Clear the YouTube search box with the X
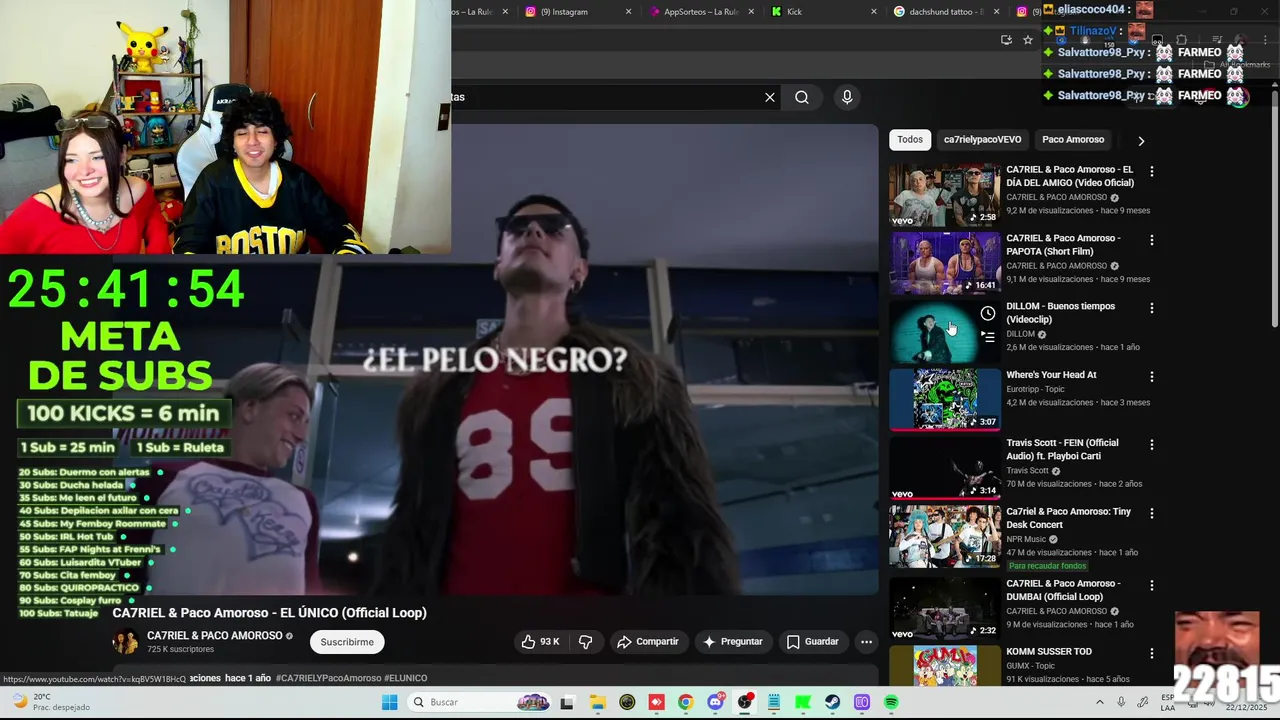 pyautogui.click(x=770, y=97)
